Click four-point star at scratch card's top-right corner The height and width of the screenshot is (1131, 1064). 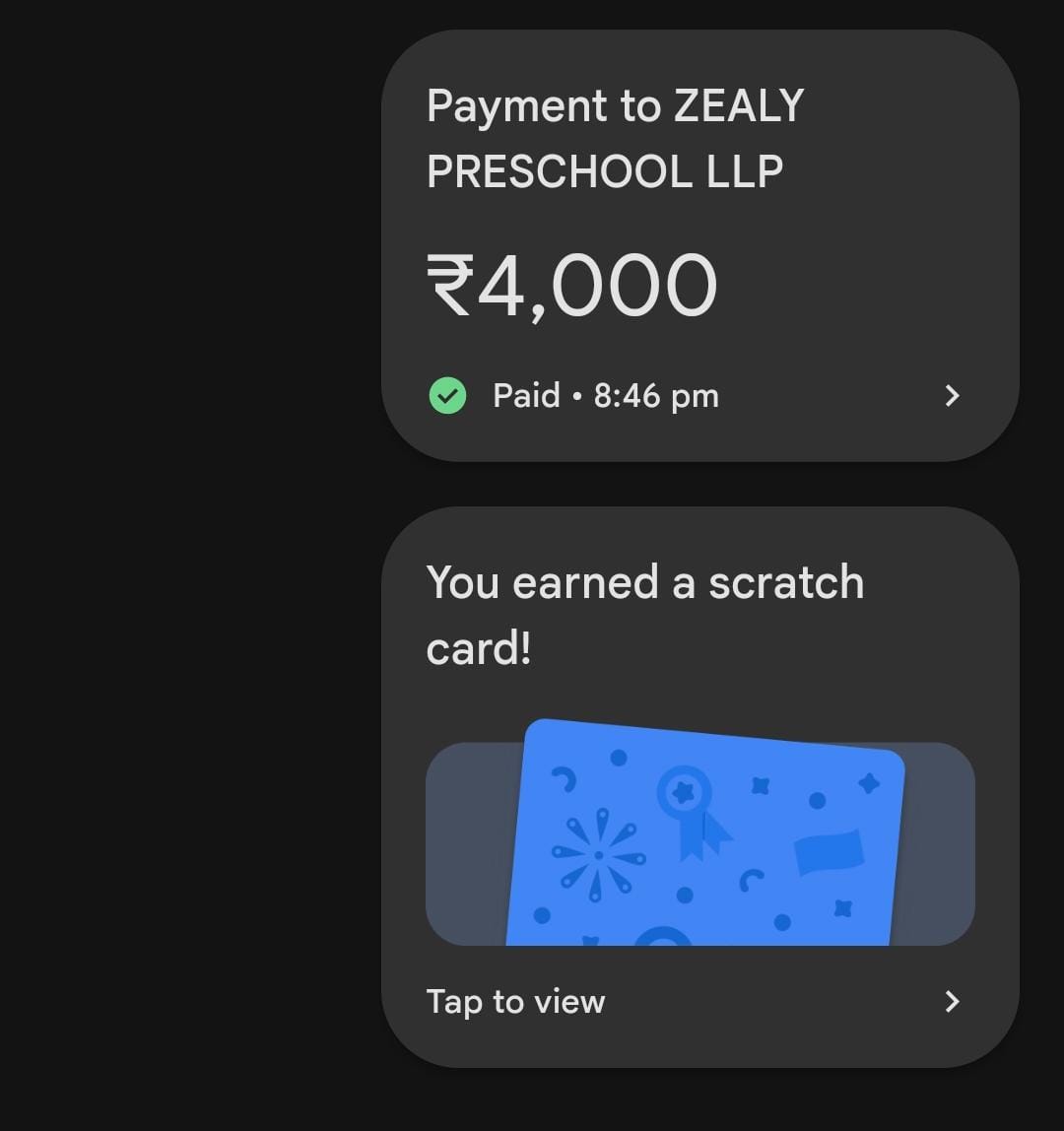coord(869,782)
